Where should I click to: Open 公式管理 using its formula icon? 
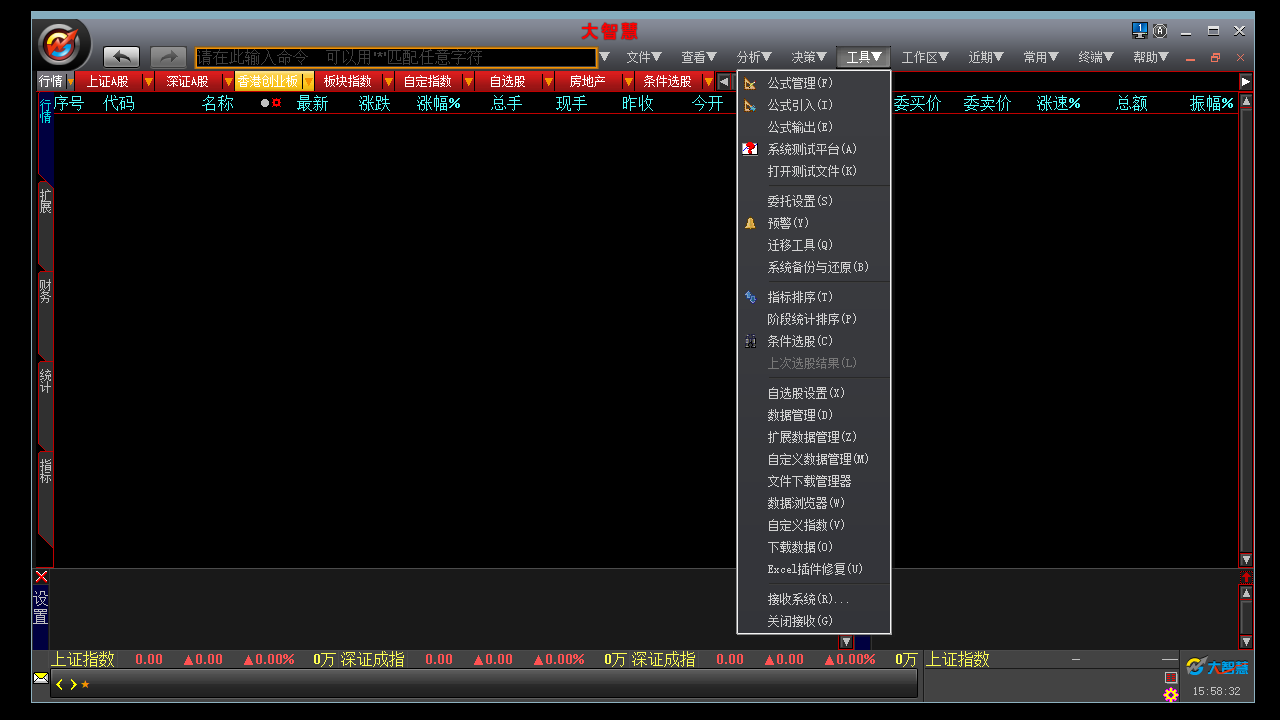(750, 83)
